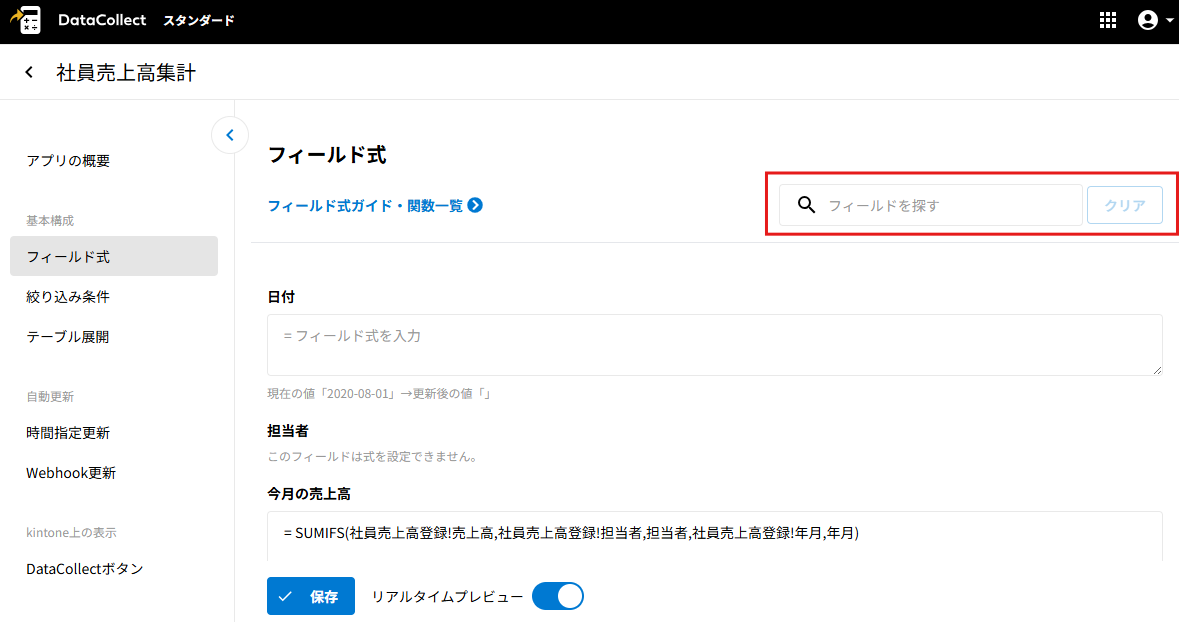Click the kintone上の表示 section label

coord(71,532)
